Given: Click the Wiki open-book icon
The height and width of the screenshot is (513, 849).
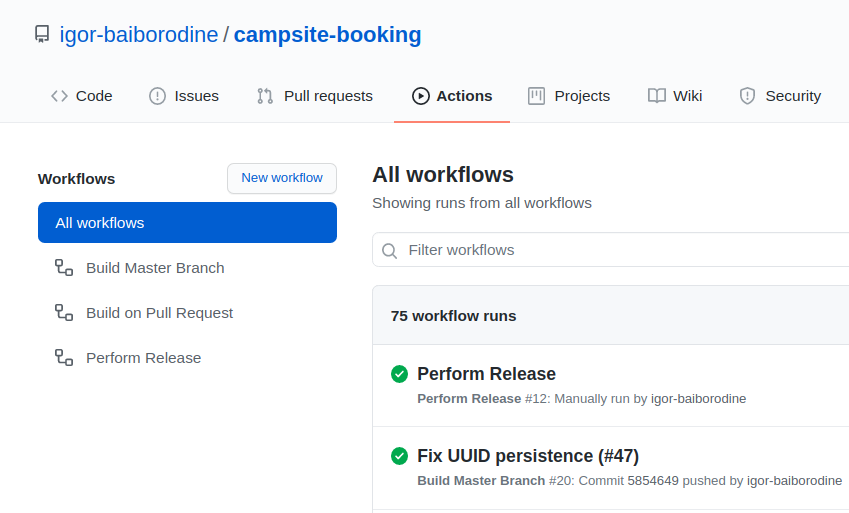Looking at the screenshot, I should click(657, 96).
